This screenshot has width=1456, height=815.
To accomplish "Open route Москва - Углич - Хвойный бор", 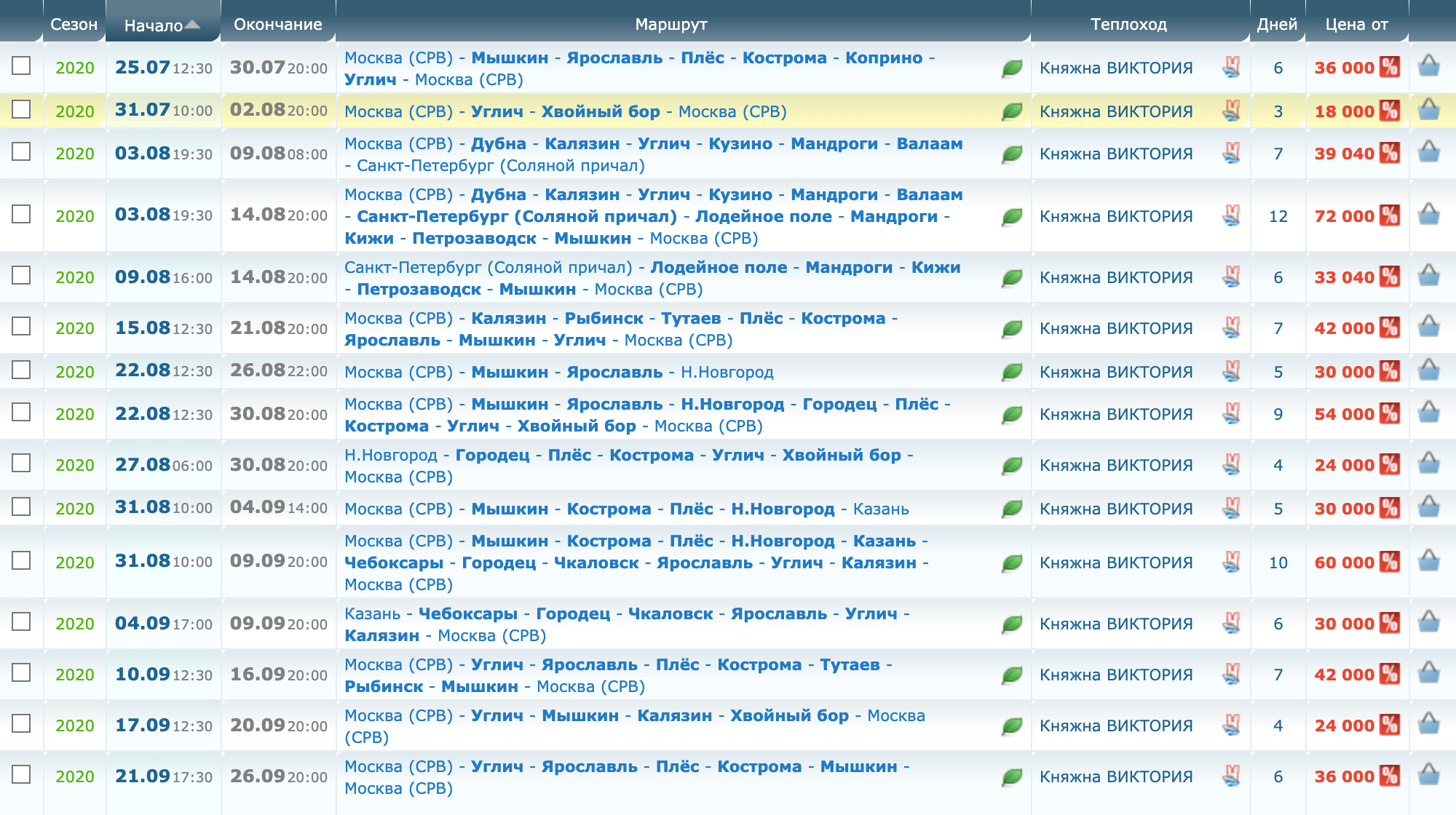I will (566, 111).
